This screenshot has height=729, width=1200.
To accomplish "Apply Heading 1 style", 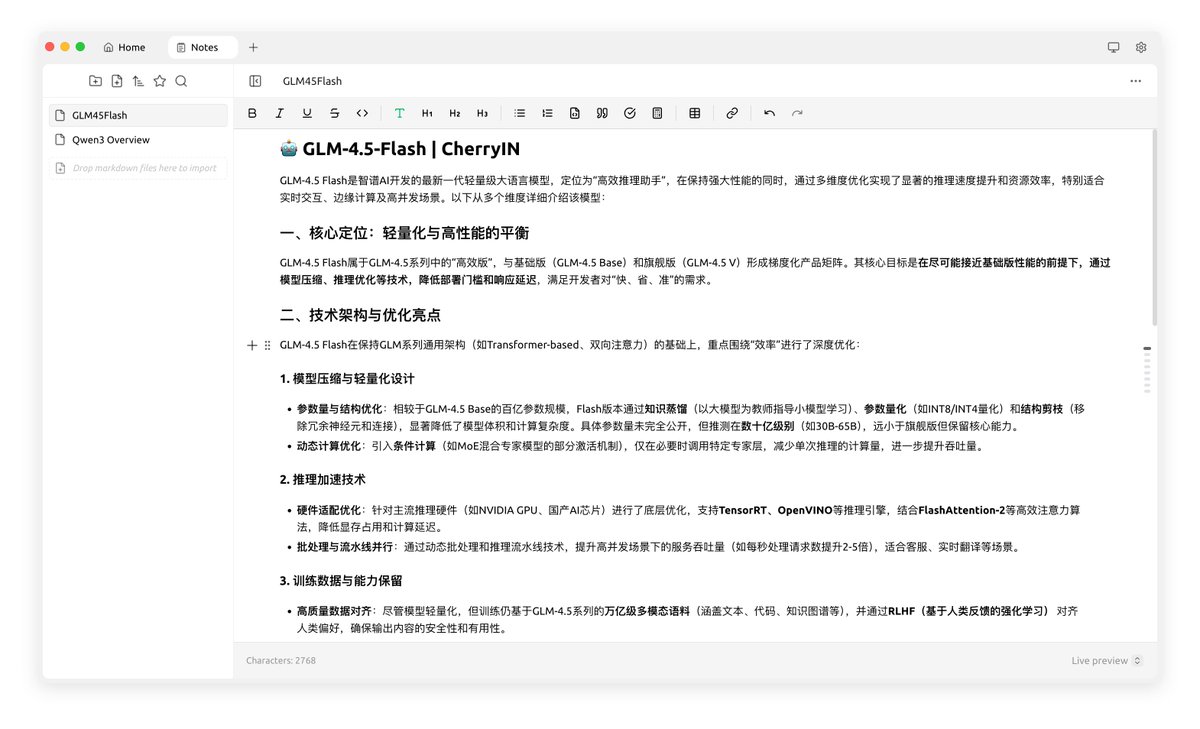I will [x=427, y=113].
